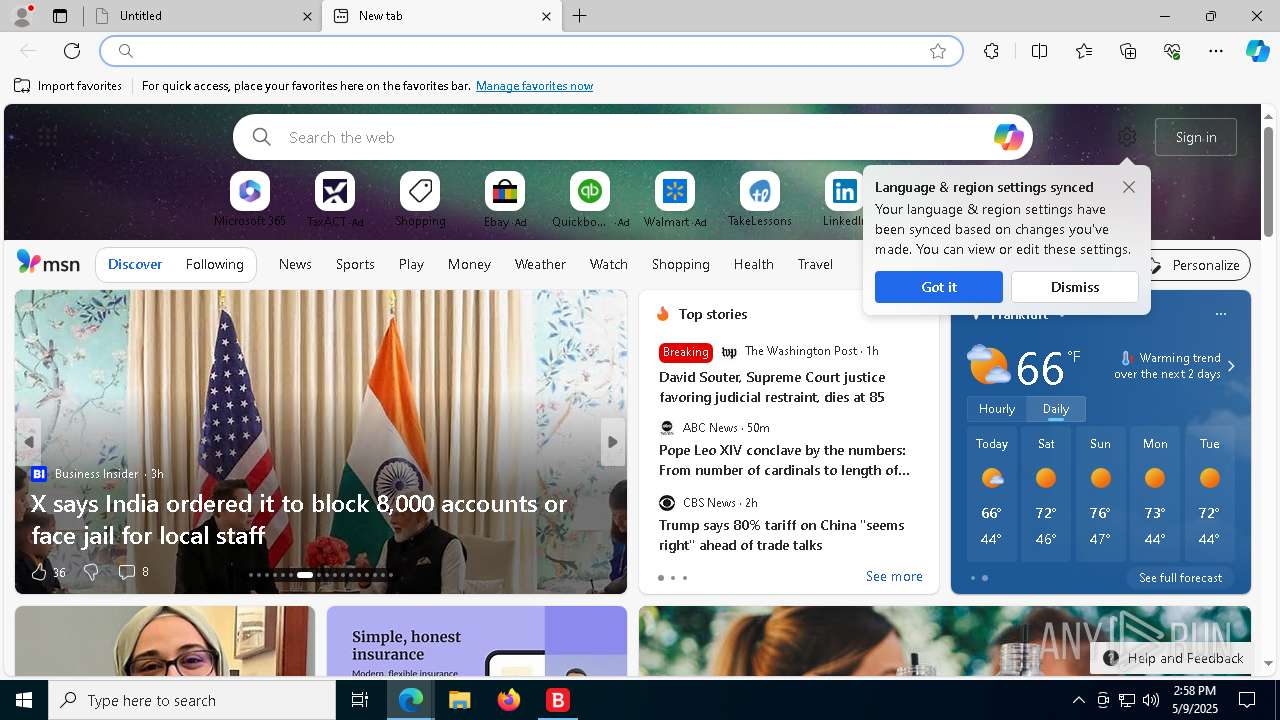Click Personalize feed button
Viewport: 1280px width, 720px height.
[1196, 265]
